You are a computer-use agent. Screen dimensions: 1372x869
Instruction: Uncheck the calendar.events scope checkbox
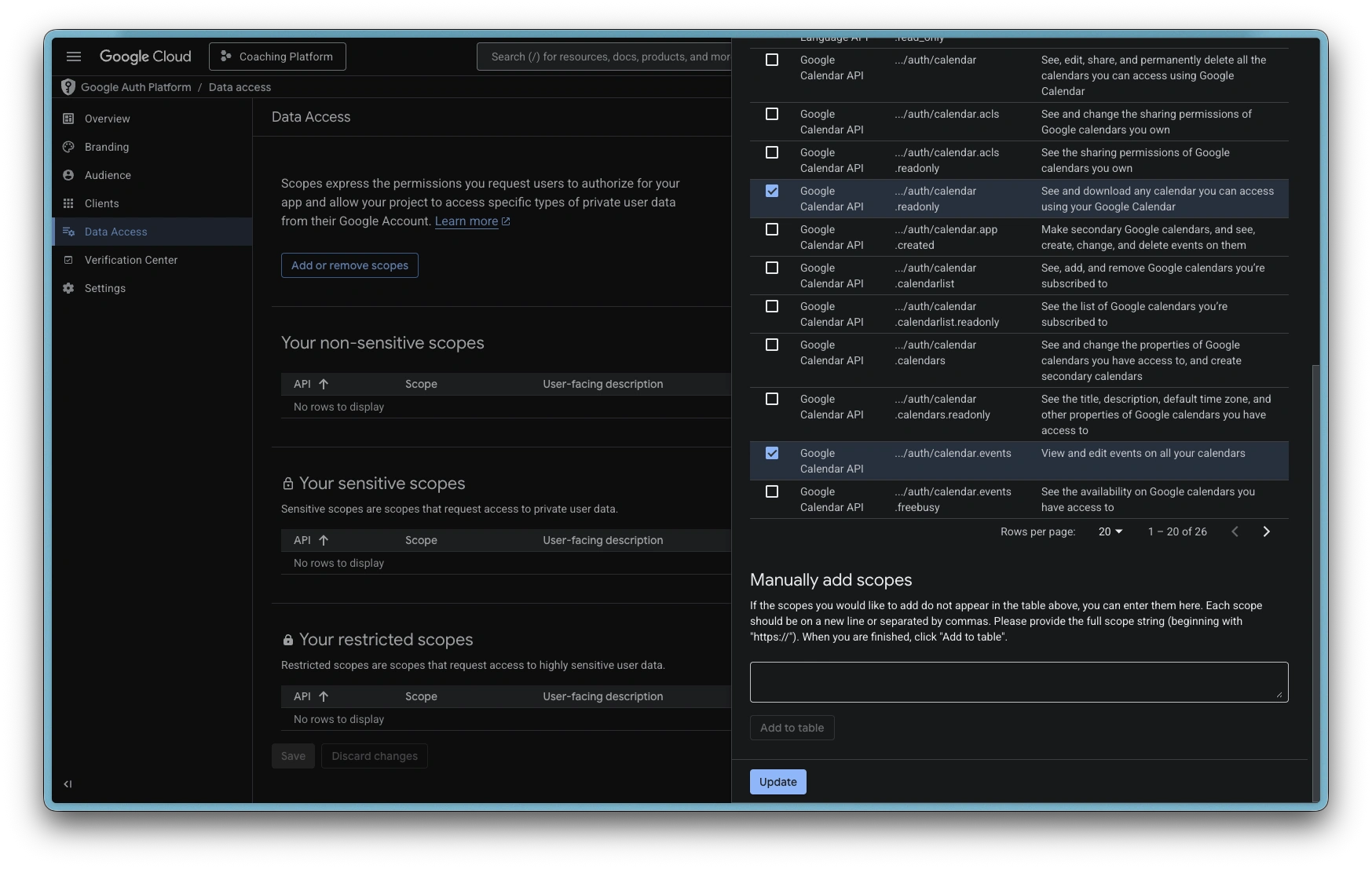(772, 454)
